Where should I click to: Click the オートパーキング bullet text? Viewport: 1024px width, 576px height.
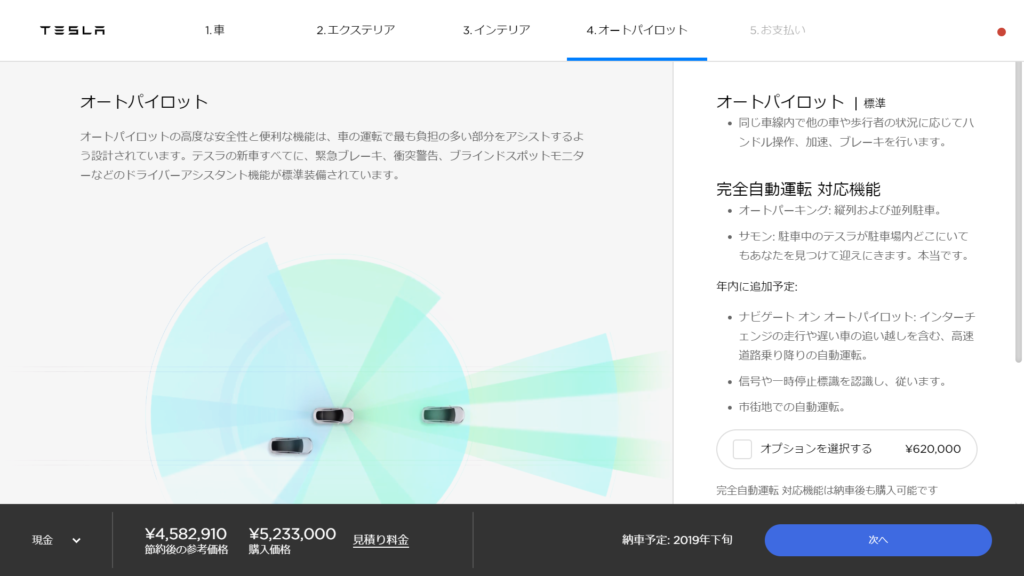pos(841,210)
